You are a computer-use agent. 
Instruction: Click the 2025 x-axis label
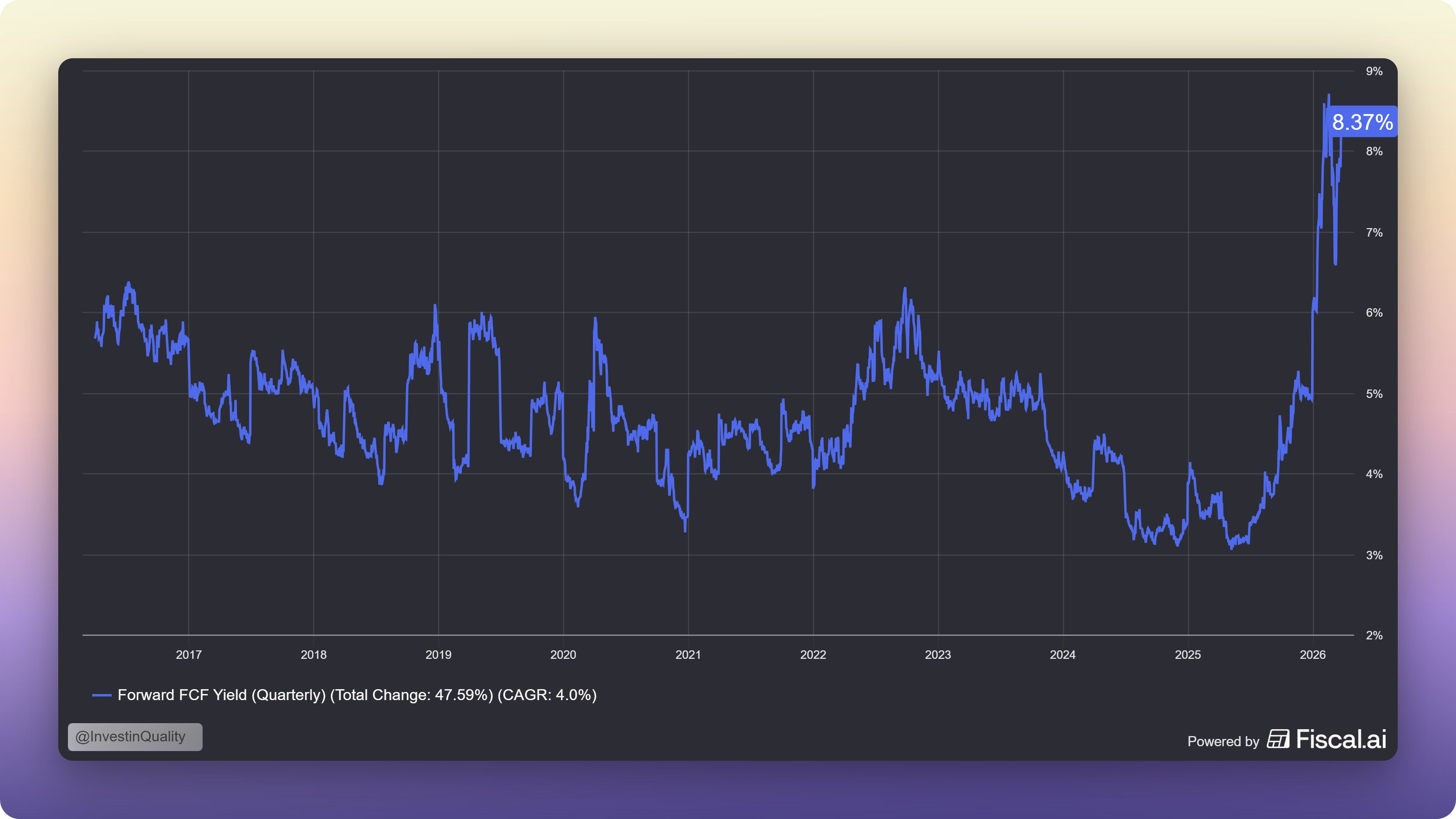pos(1187,654)
